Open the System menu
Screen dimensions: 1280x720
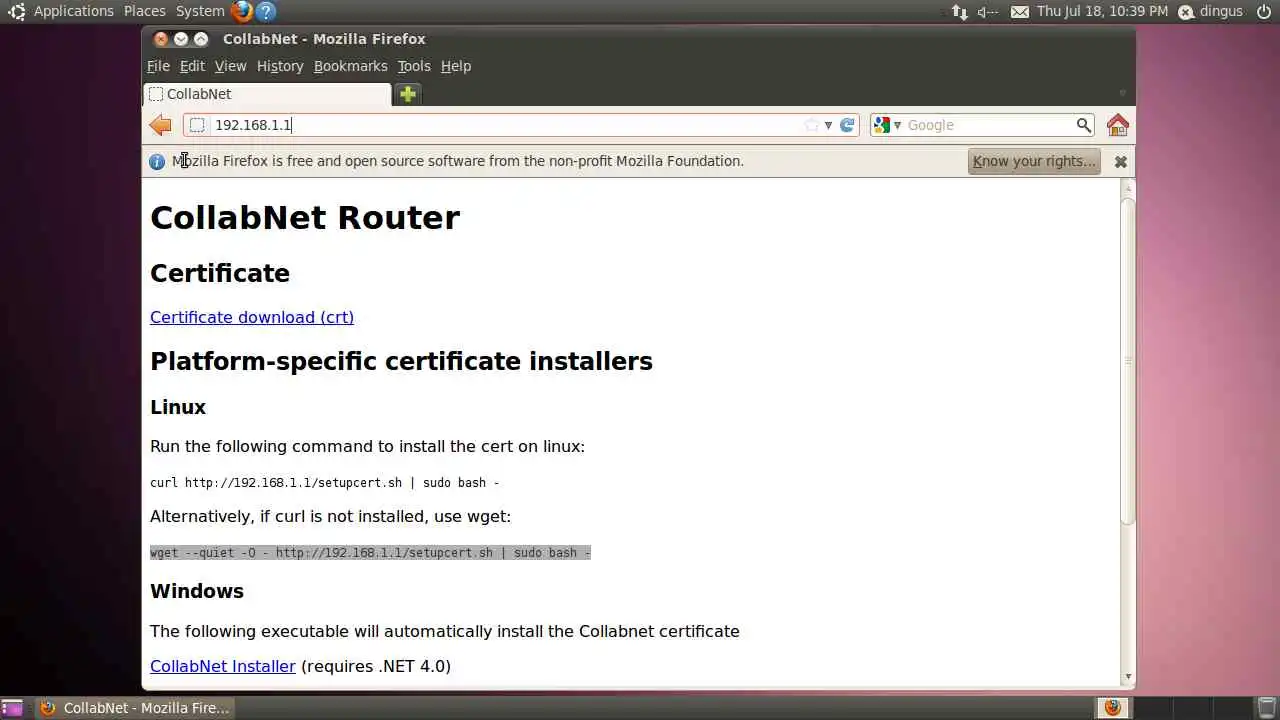tap(200, 12)
